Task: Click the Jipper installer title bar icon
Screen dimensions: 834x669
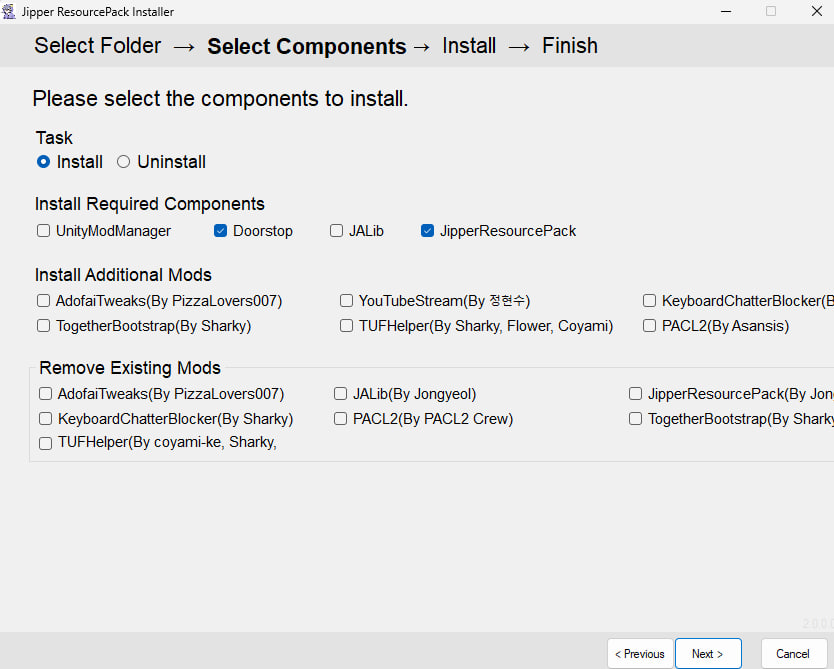Action: coord(9,11)
